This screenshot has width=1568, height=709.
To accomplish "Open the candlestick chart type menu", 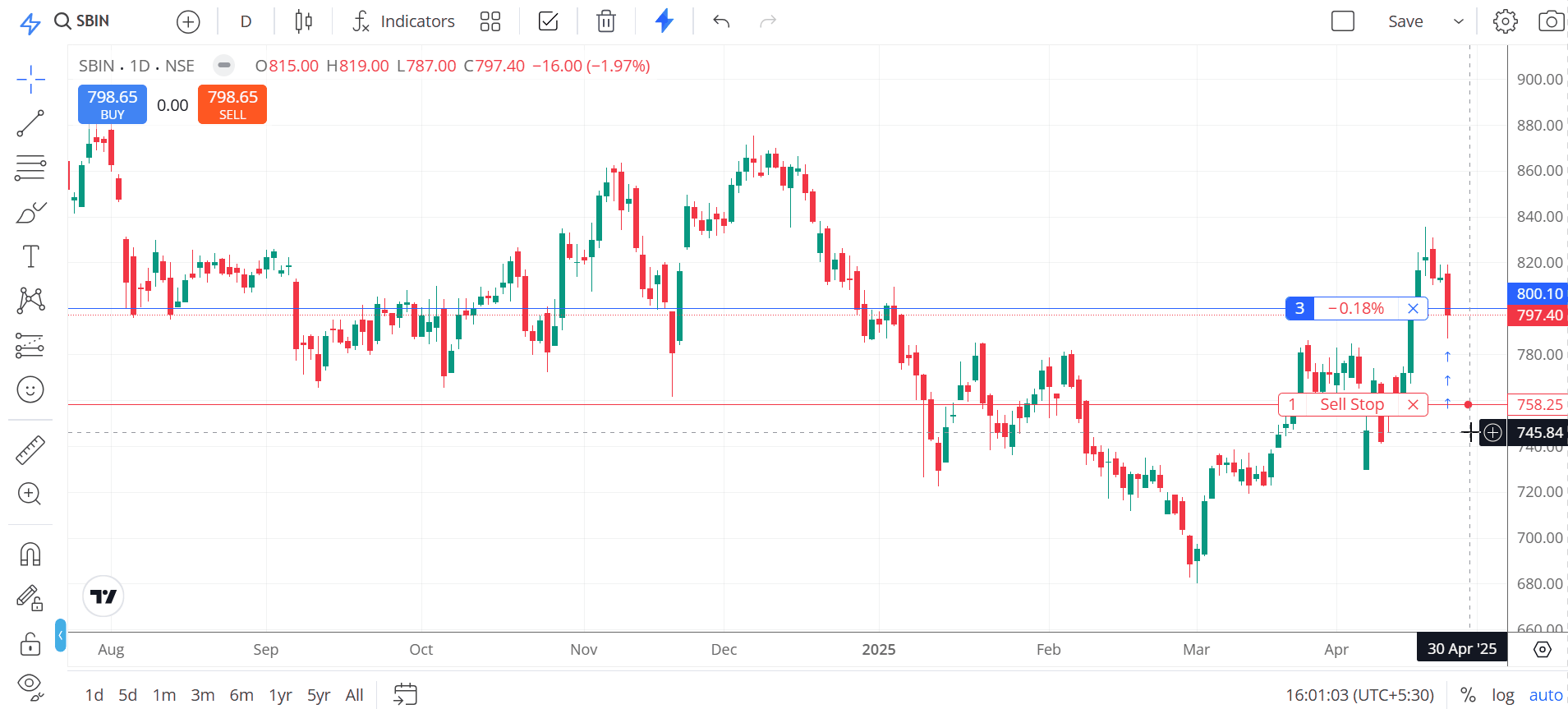I will click(x=303, y=21).
